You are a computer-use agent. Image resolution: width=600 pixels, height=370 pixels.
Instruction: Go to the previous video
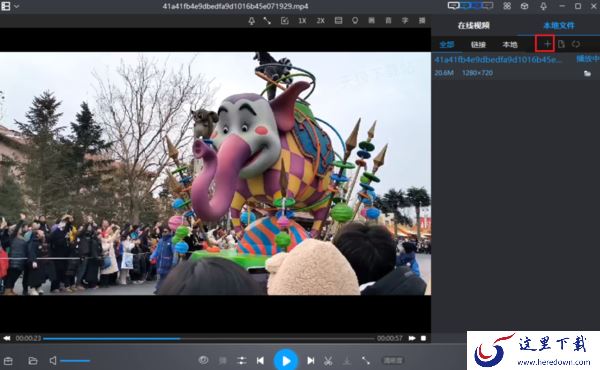click(260, 360)
